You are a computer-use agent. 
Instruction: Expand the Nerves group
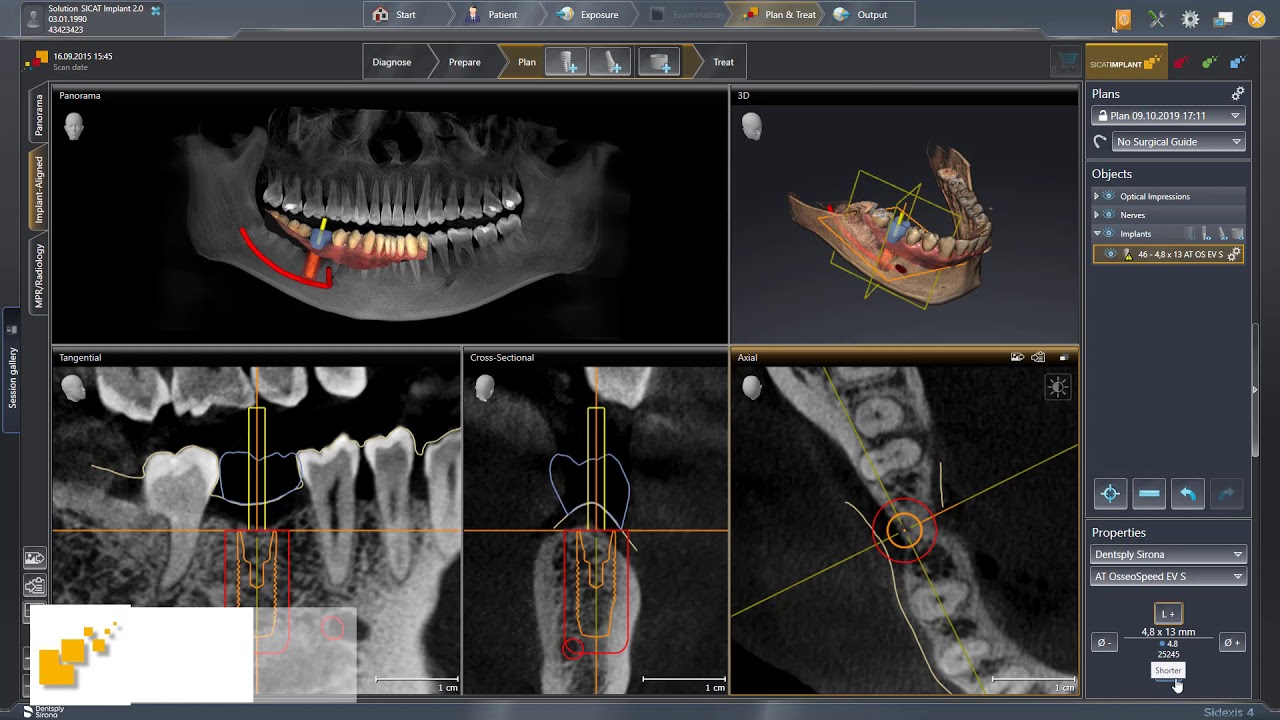point(1096,215)
